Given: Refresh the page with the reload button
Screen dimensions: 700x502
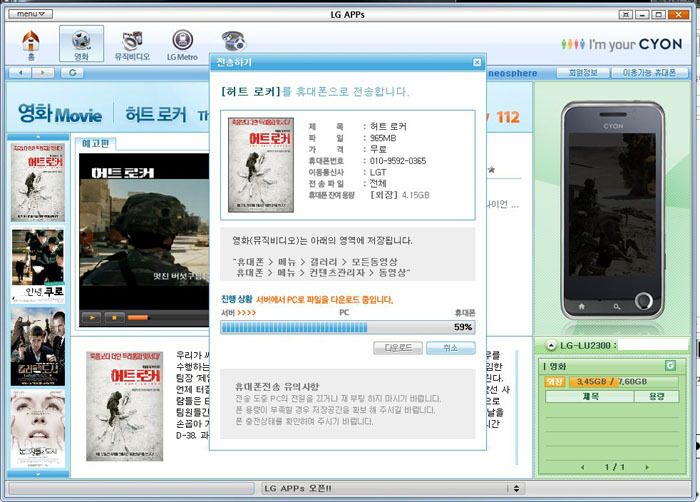Looking at the screenshot, I should tap(72, 72).
